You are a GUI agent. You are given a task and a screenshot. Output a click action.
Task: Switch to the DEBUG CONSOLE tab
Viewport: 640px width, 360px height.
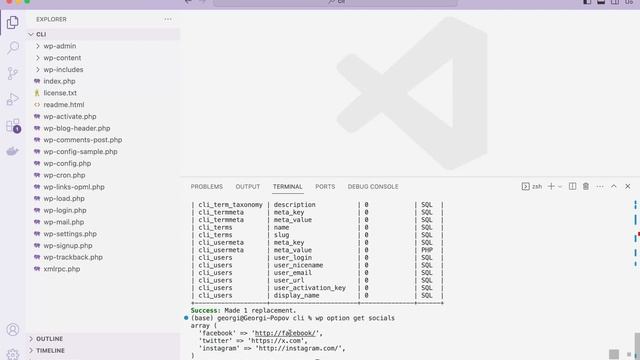coord(373,187)
